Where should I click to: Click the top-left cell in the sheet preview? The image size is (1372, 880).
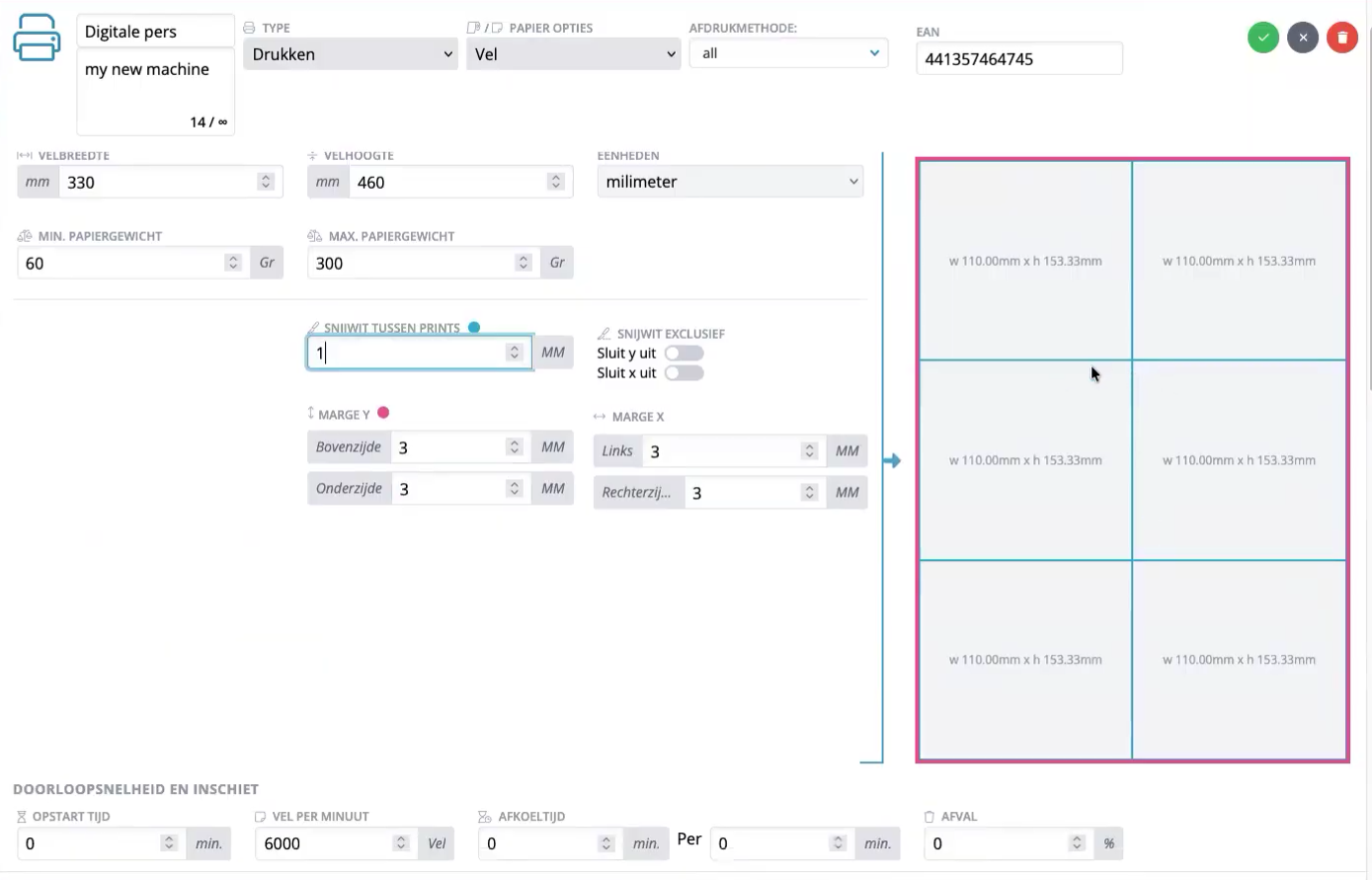pyautogui.click(x=1025, y=261)
